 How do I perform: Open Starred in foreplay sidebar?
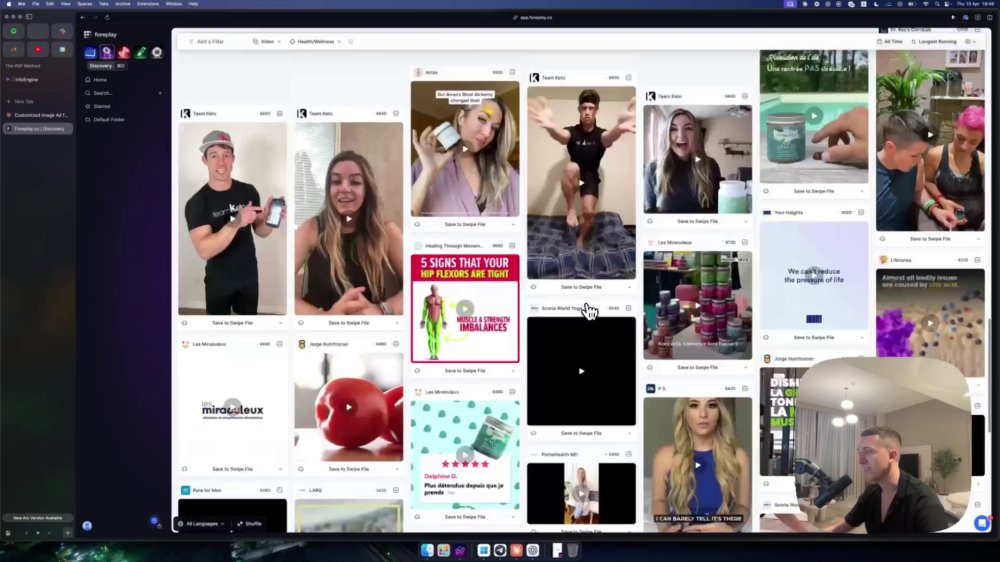coord(102,107)
